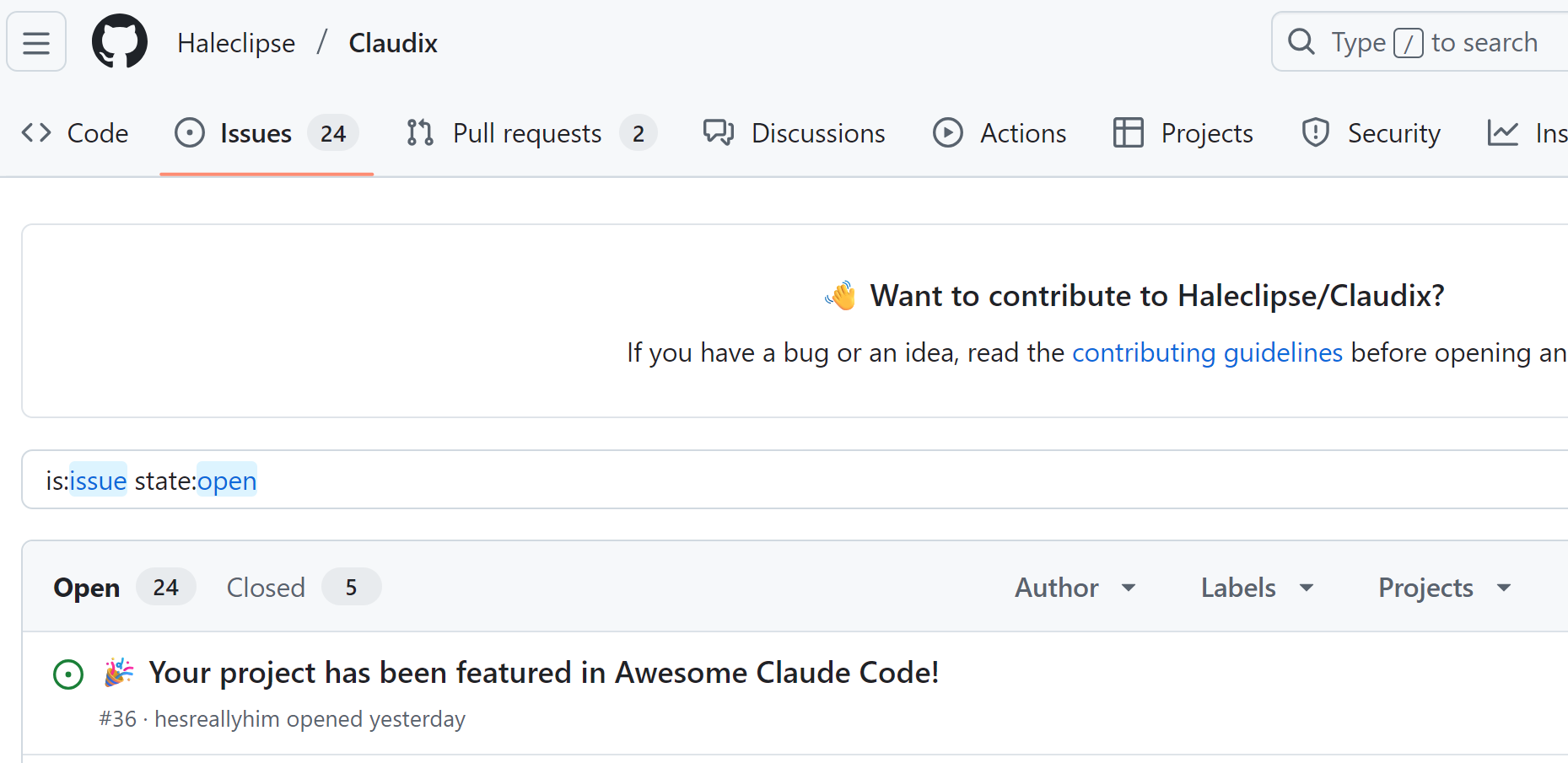Viewport: 1568px width, 763px height.
Task: Expand the Author filter dropdown
Action: [1075, 588]
